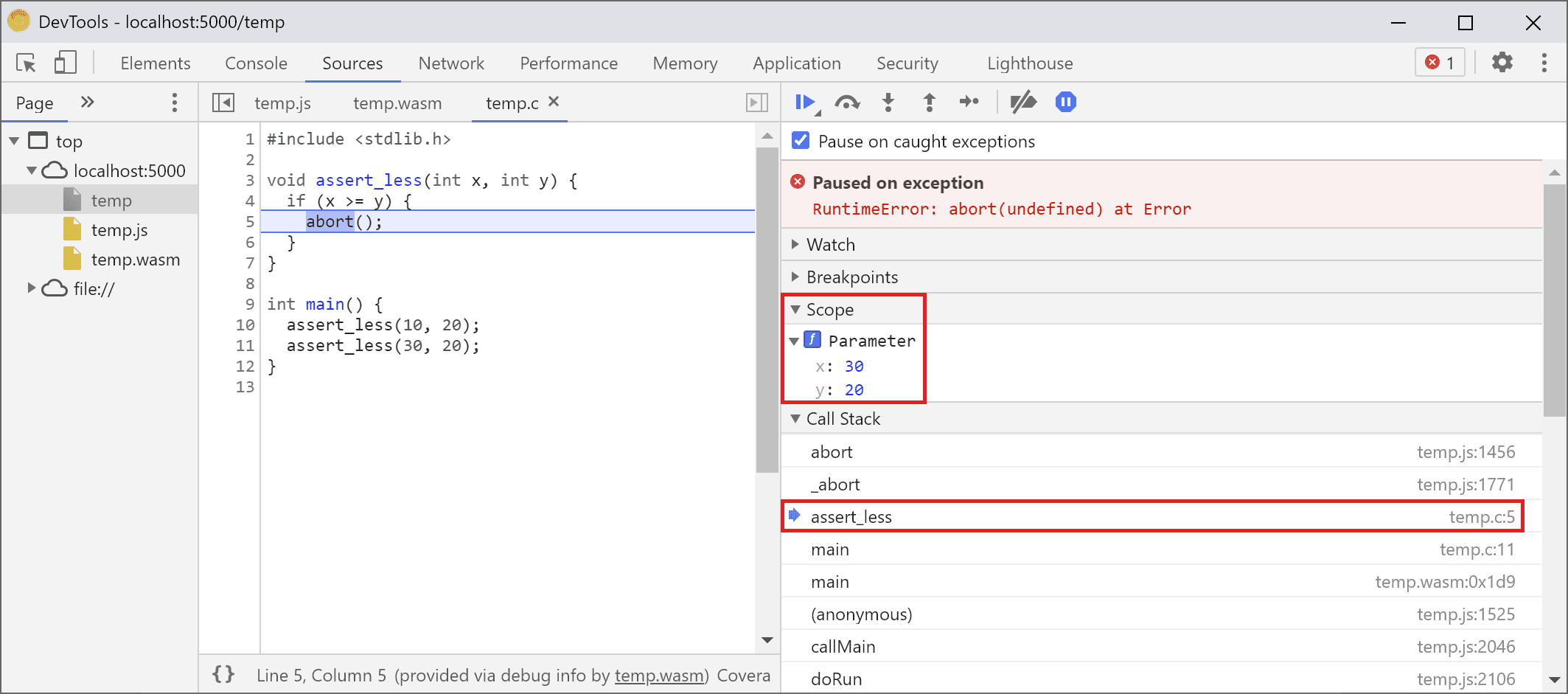1568x694 pixels.
Task: Select the Step into next function call icon
Action: click(x=888, y=103)
